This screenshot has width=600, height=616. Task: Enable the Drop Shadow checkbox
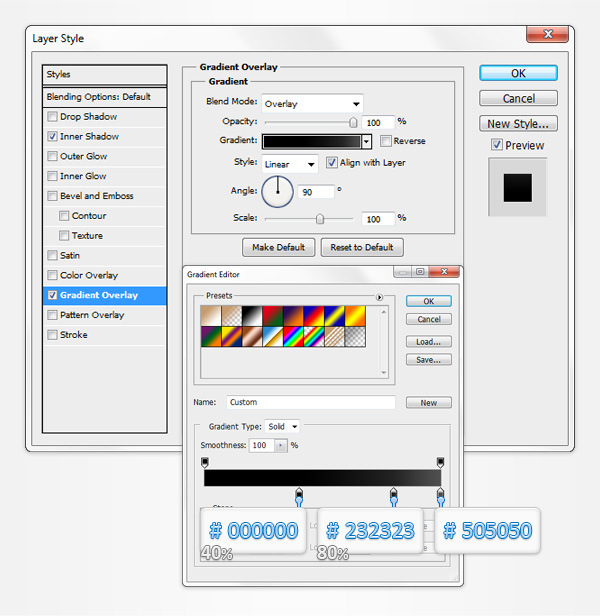click(x=52, y=117)
